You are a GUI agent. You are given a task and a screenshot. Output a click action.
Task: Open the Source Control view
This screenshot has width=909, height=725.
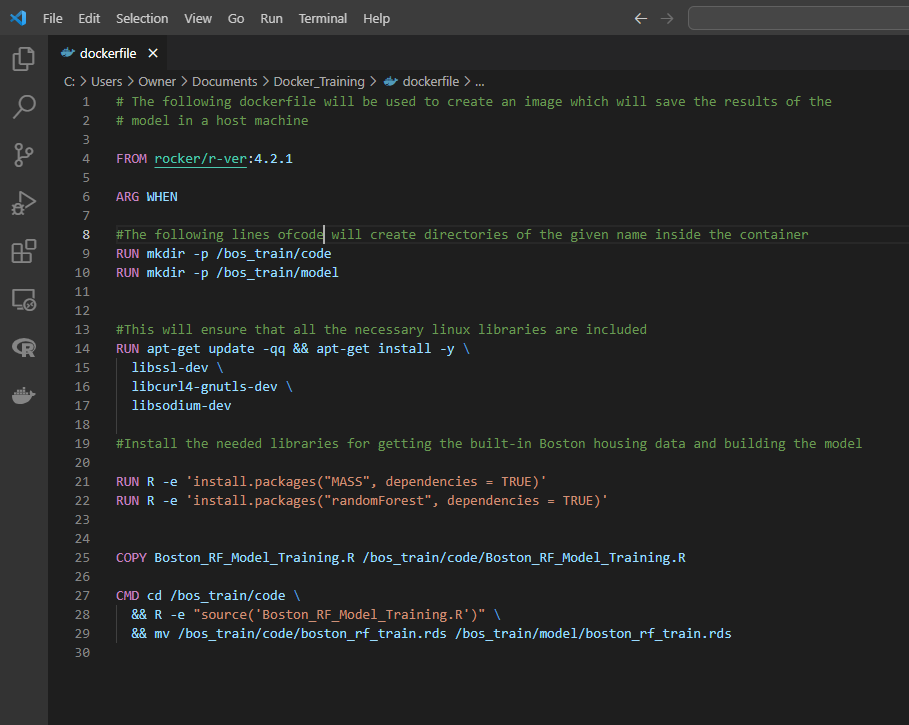pos(23,155)
